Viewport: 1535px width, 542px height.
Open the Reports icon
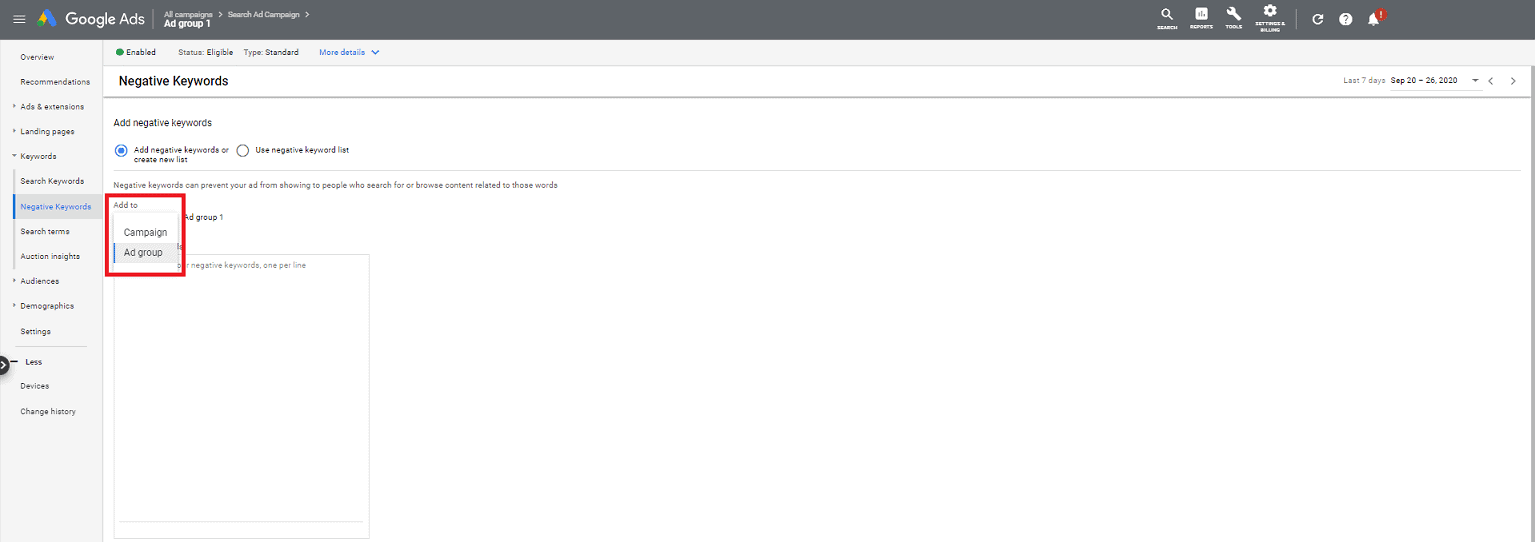(x=1201, y=18)
